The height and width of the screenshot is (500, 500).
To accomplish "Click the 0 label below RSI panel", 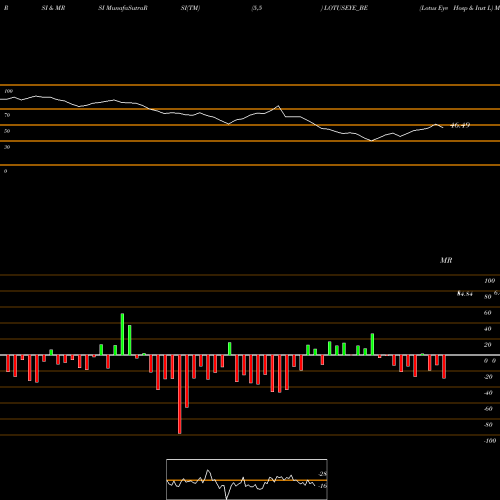I will [x=5, y=171].
